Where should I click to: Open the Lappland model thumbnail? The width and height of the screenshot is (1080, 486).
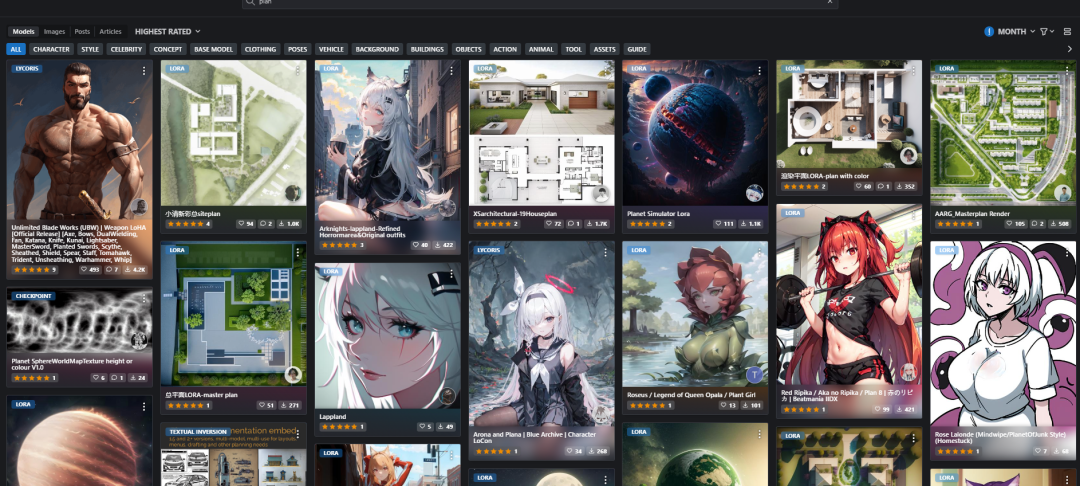click(x=388, y=336)
